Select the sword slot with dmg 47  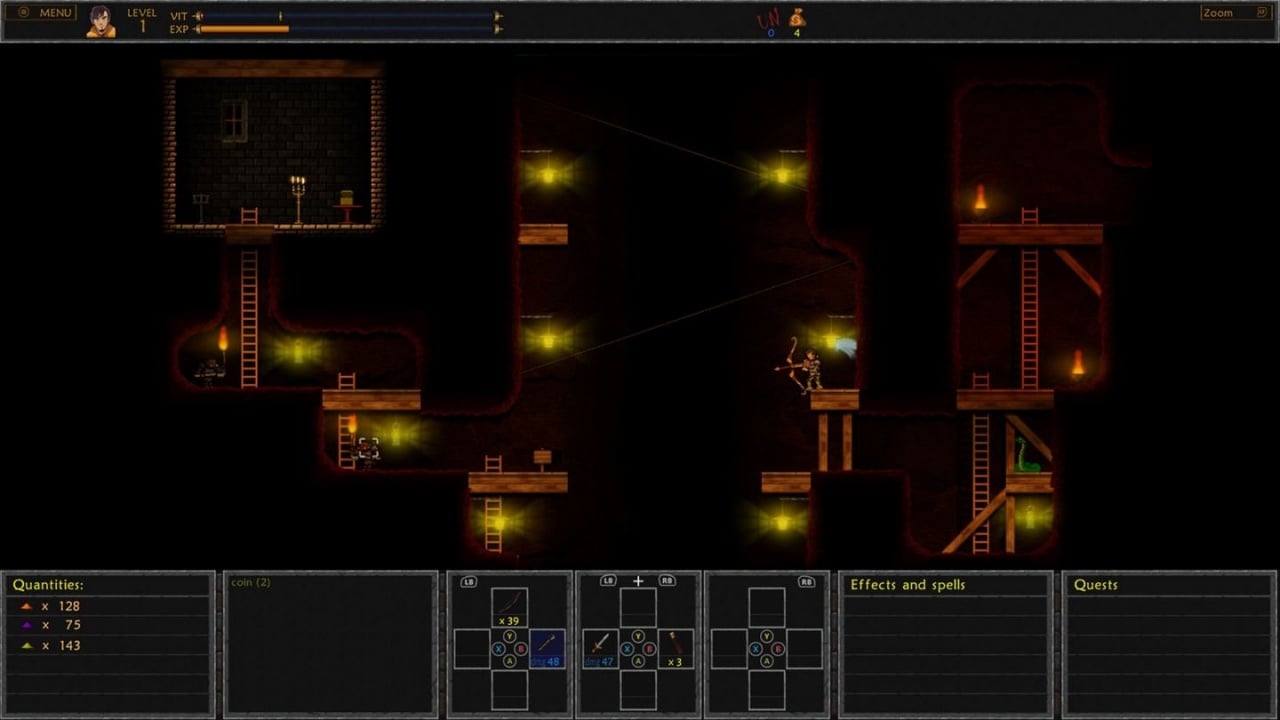click(600, 648)
